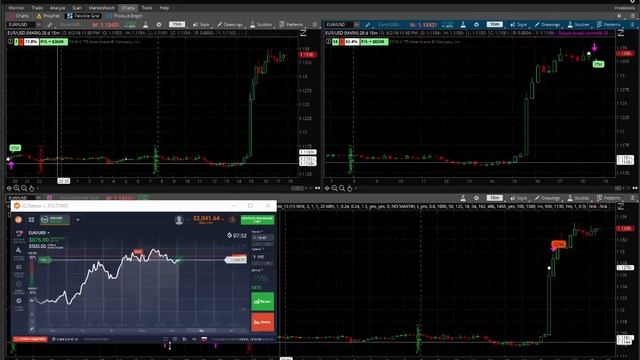Open chart settings gear in top-left chart
This screenshot has height=360, width=640.
tap(159, 24)
